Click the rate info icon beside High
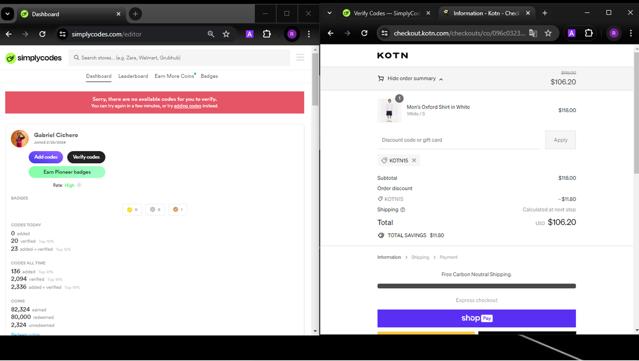Screen dimensions: 639x361 tap(79, 185)
